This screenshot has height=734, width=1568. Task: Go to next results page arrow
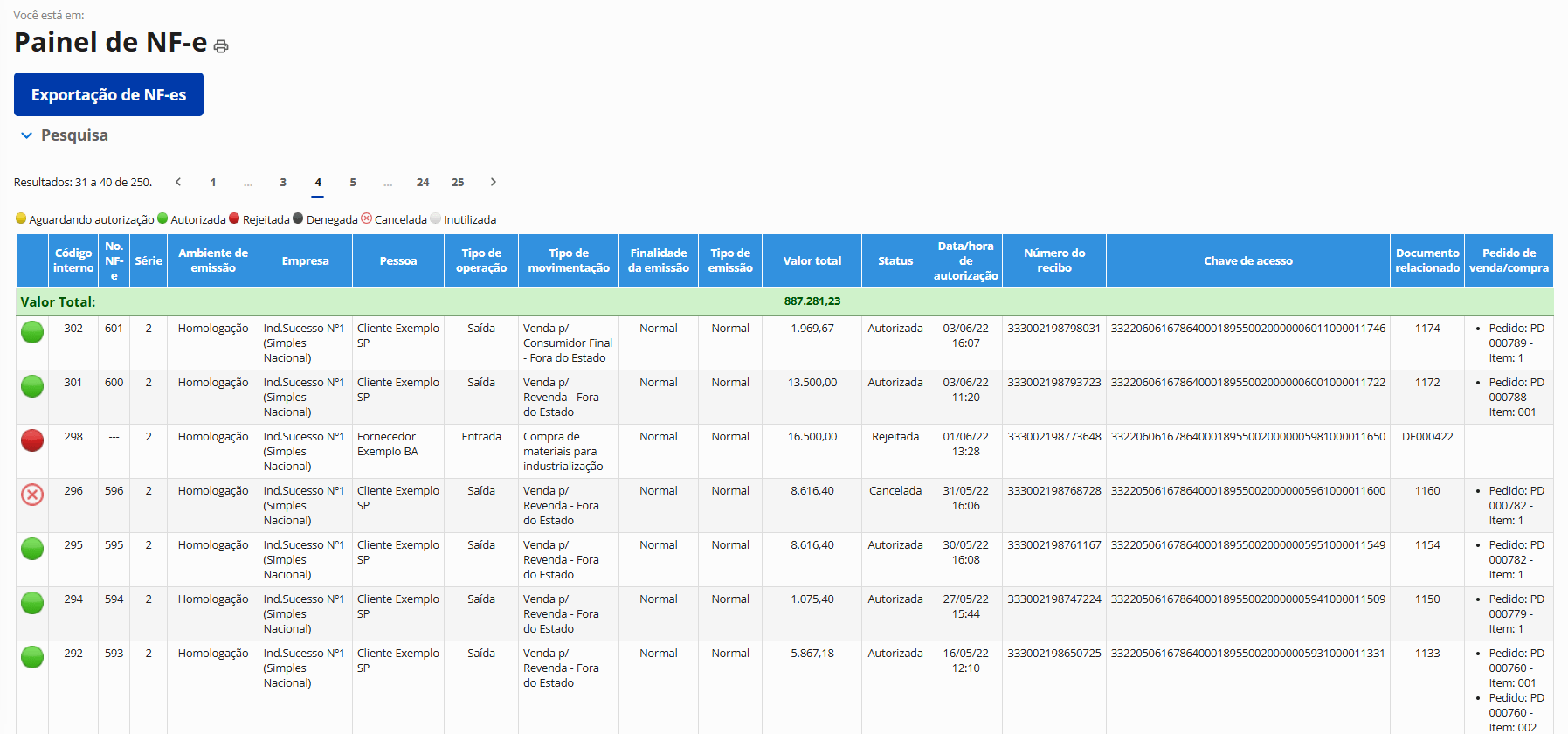493,182
